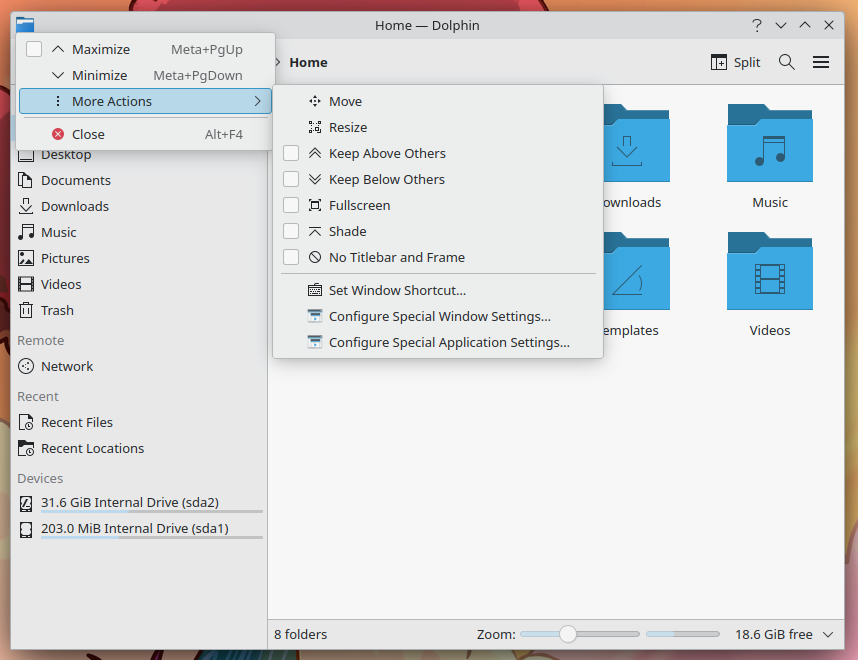The image size is (858, 660).
Task: Click the titlebar help question mark
Action: 757,25
